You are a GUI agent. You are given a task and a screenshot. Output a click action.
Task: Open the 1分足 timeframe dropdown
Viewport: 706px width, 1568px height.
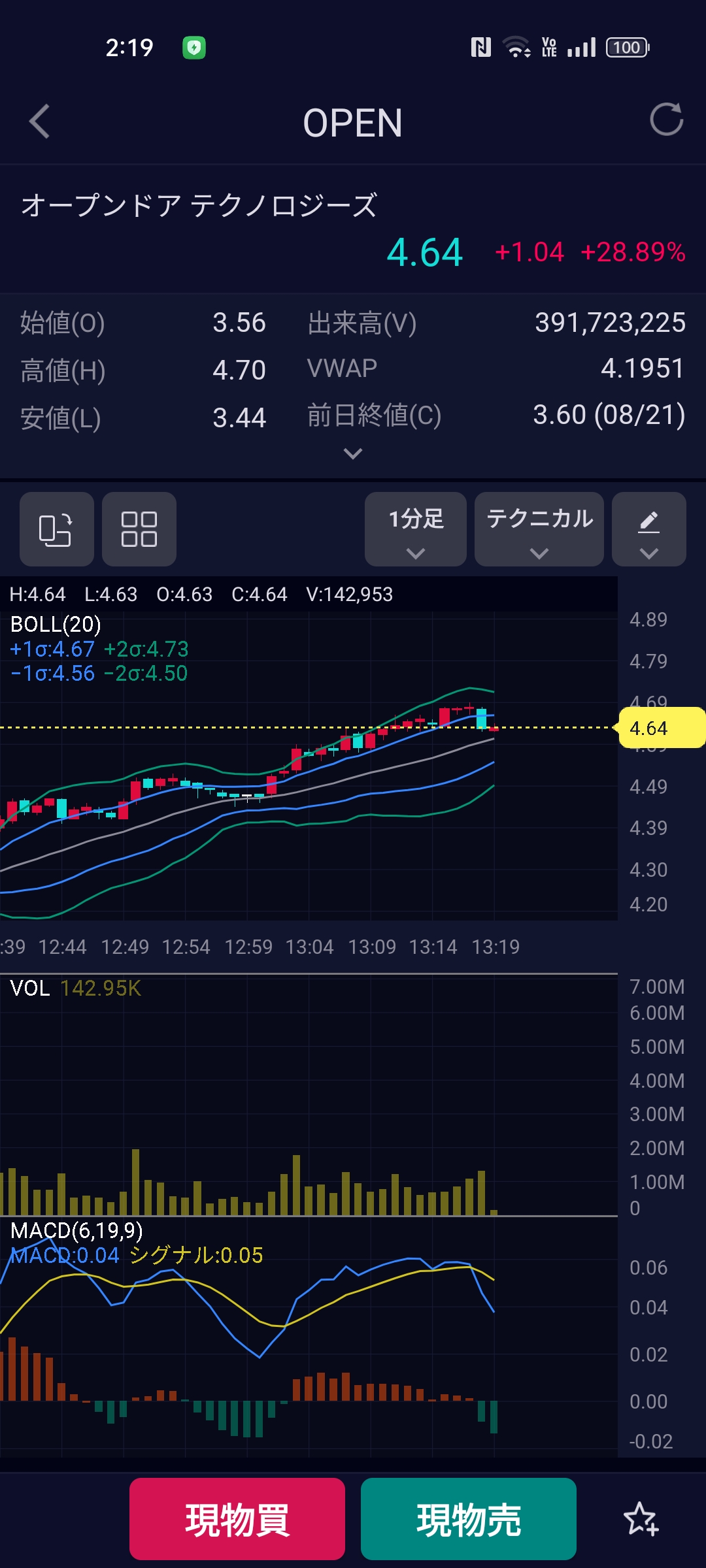pos(416,529)
